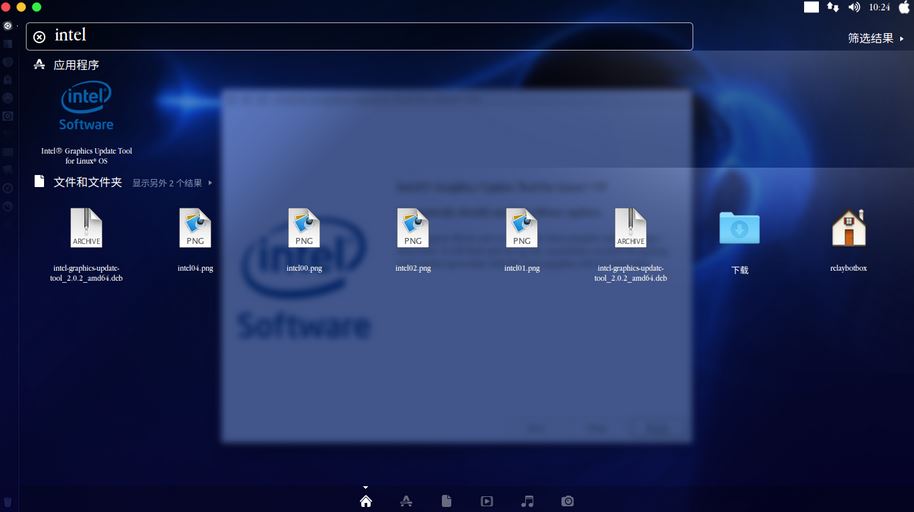Switch to the Applications lens

406,501
